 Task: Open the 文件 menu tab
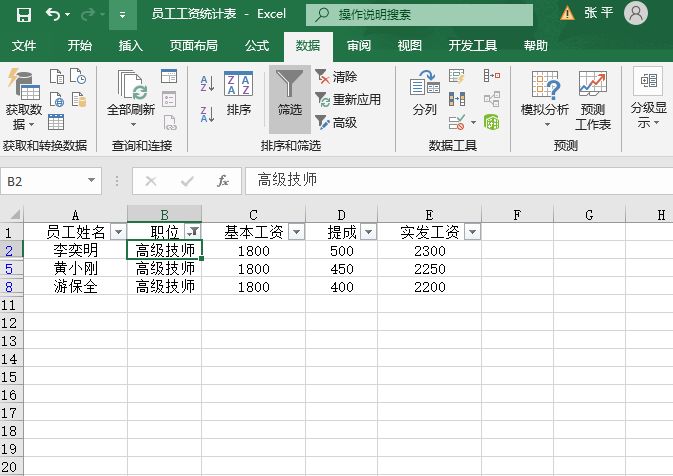(24, 45)
